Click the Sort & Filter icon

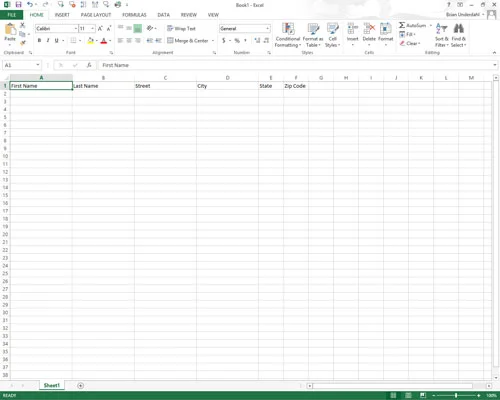click(x=441, y=28)
